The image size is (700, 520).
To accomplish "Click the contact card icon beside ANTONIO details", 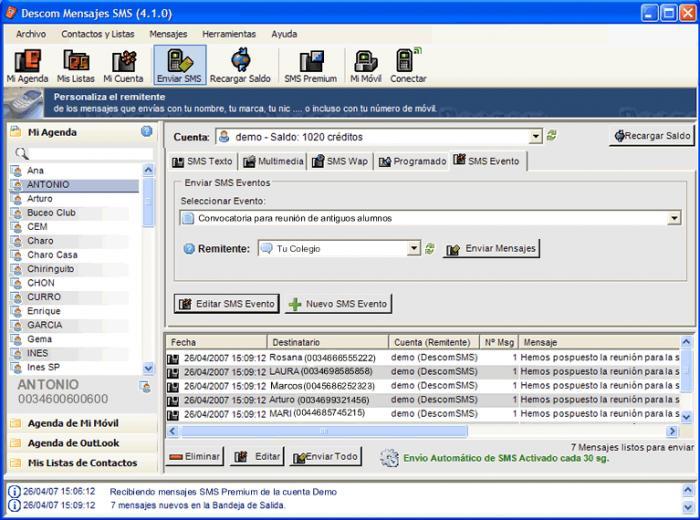I will [145, 387].
